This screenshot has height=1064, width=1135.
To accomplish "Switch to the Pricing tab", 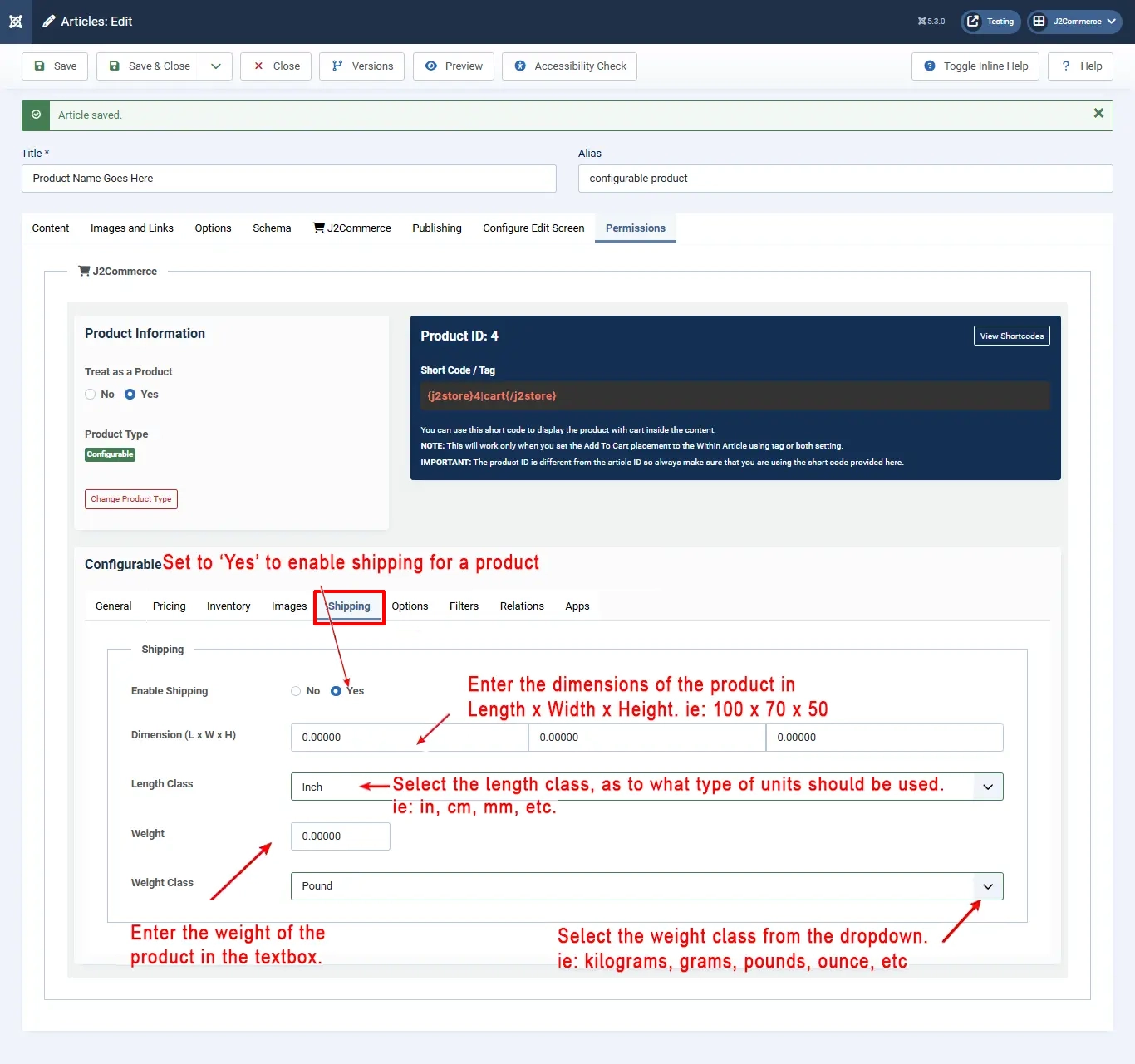I will tap(170, 606).
